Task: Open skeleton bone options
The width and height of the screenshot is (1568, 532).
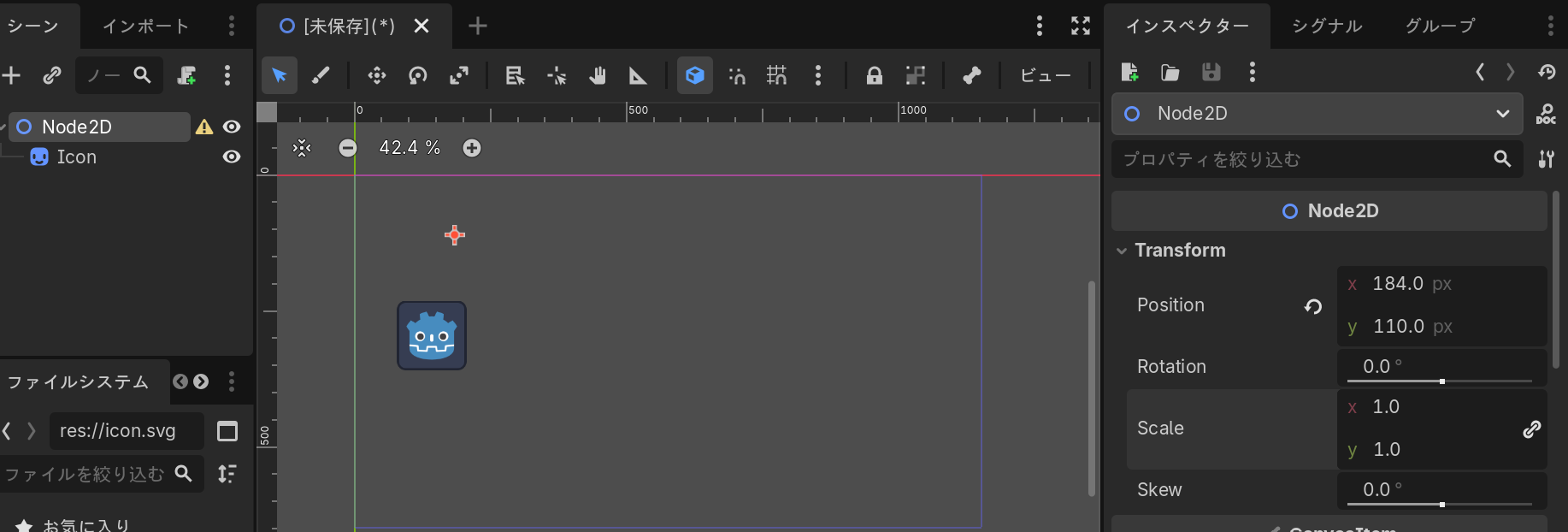Action: [x=972, y=75]
